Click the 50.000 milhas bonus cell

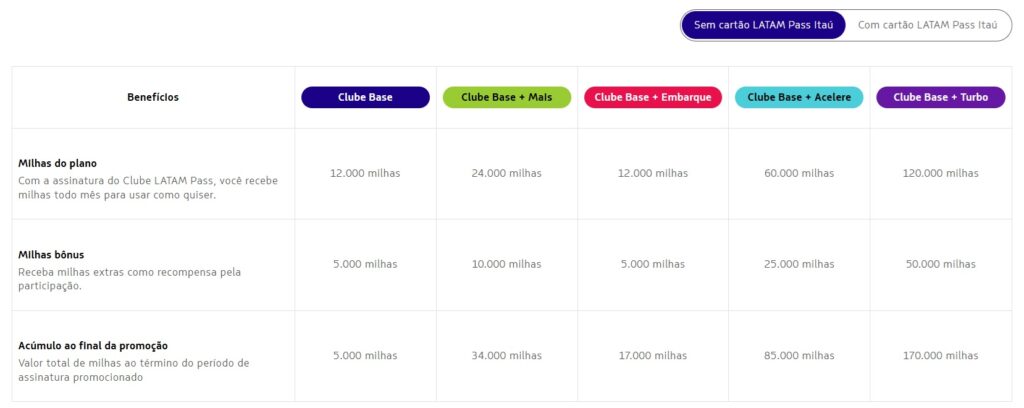(x=941, y=264)
